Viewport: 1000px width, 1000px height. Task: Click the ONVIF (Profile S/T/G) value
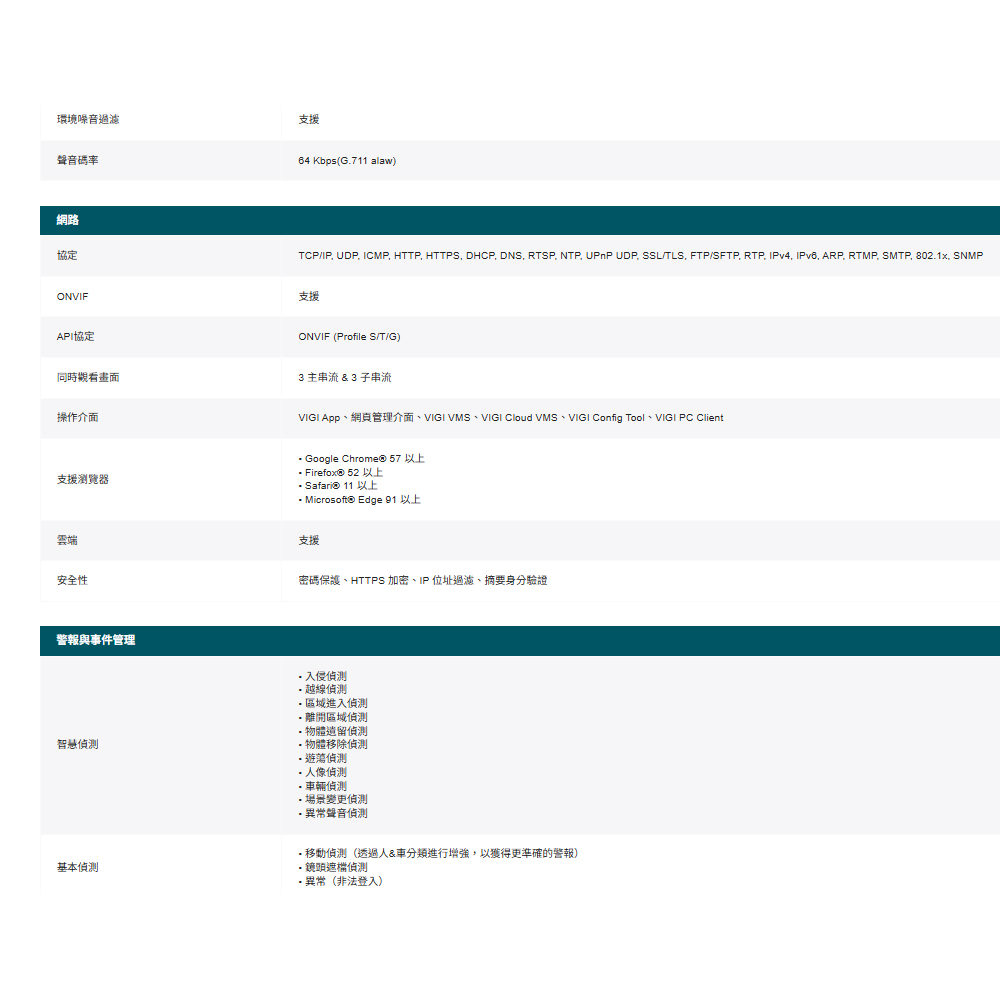(x=349, y=337)
